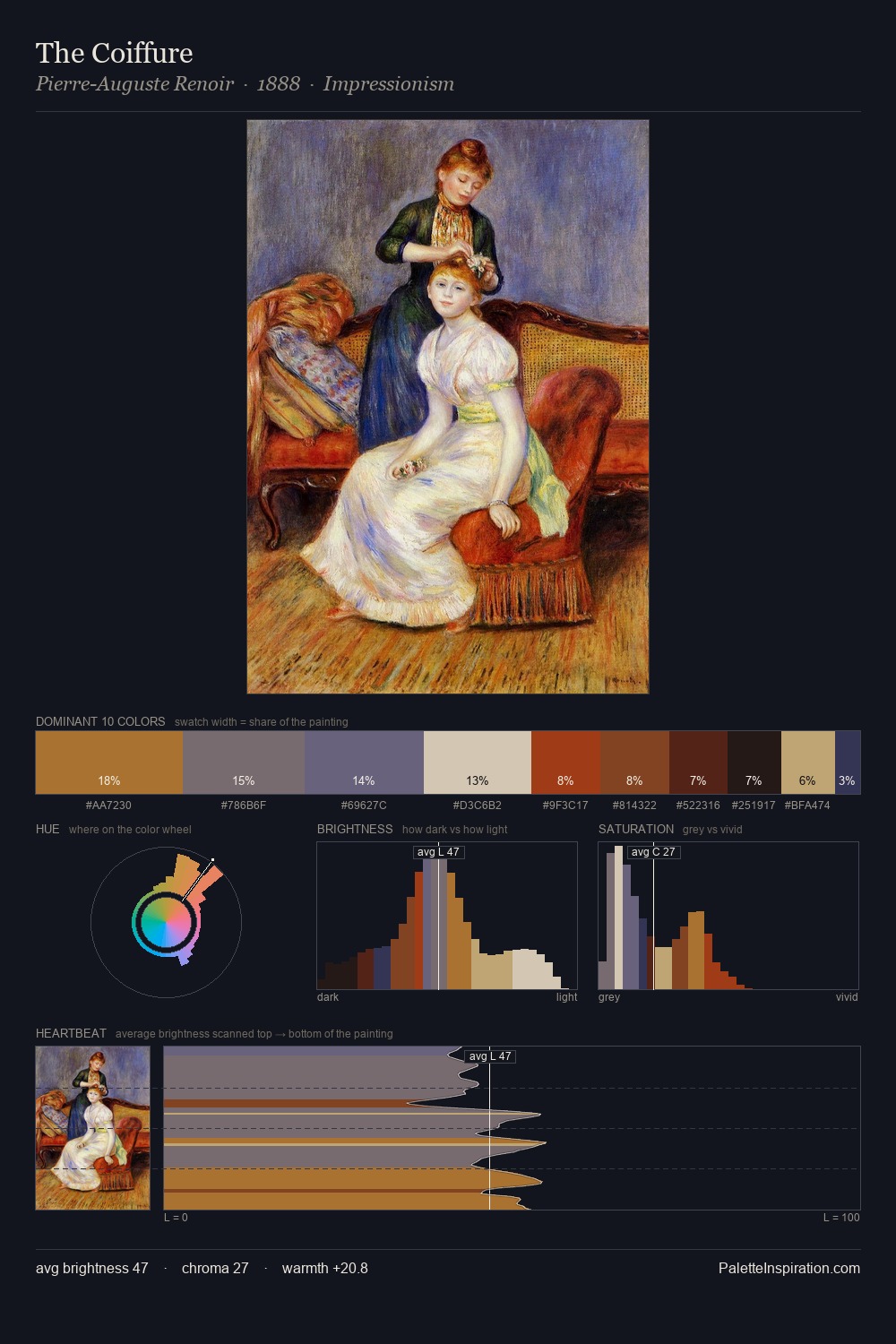Click the 'vivid' axis label under Saturation

847,997
